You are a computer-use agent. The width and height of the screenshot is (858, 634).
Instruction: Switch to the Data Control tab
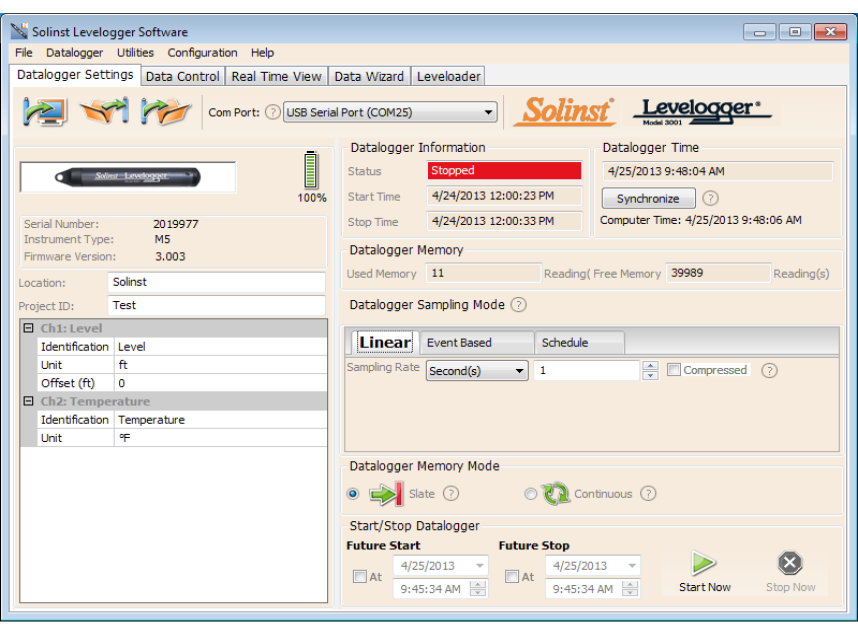182,76
